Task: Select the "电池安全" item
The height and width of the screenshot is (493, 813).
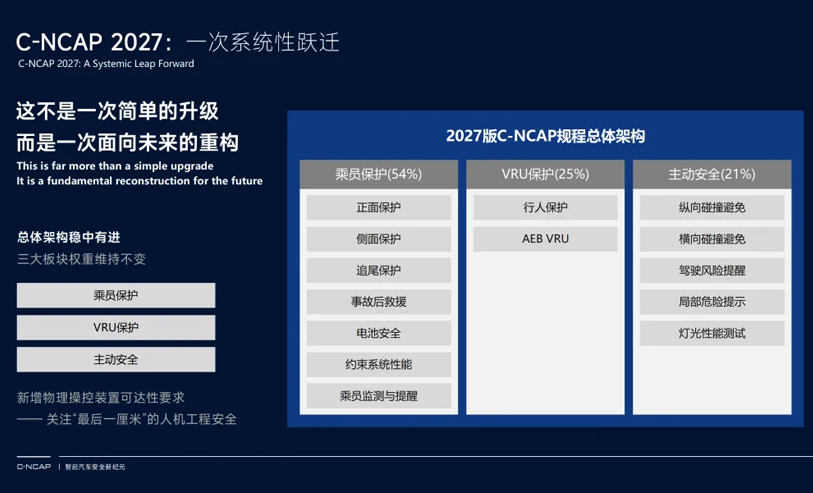Action: coord(379,333)
